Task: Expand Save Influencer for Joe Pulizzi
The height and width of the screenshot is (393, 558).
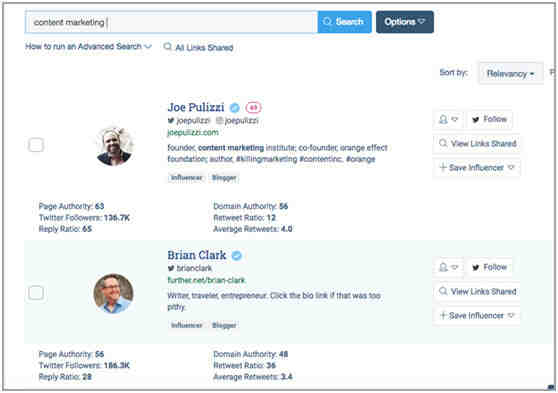Action: pos(477,167)
